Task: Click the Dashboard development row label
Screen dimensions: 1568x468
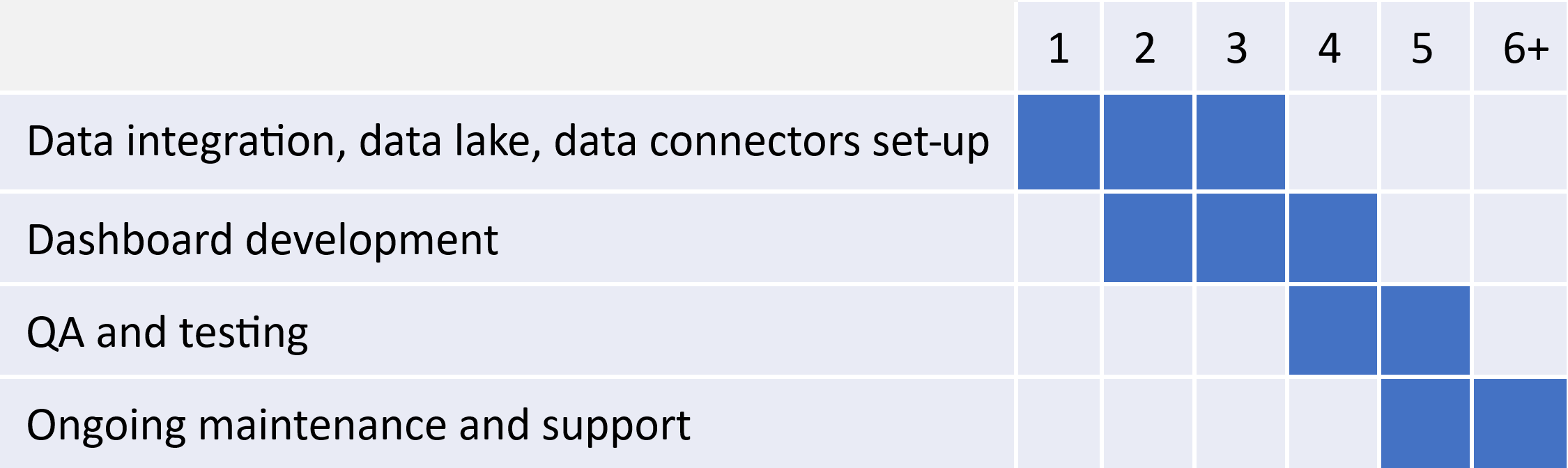Action: (x=262, y=240)
